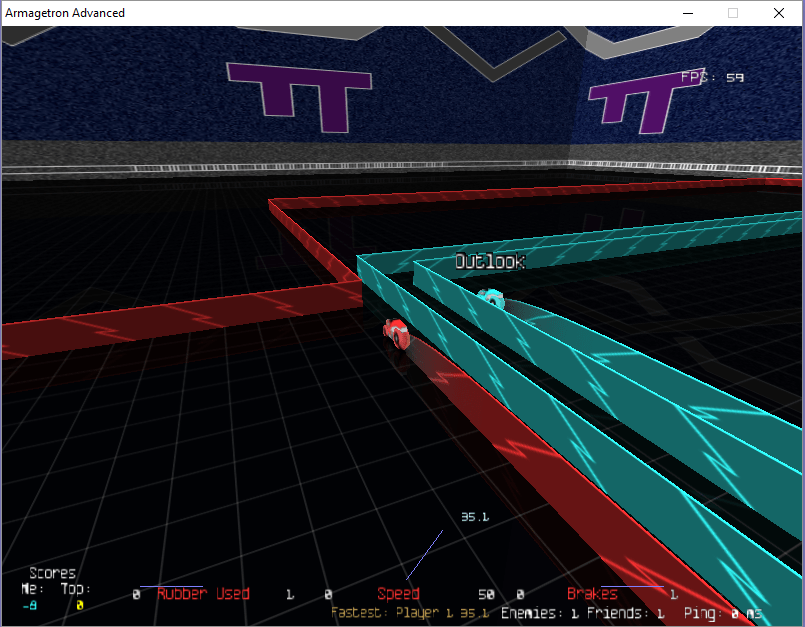Screen dimensions: 805x627
Task: Click the Ping status readout
Action: coord(720,612)
